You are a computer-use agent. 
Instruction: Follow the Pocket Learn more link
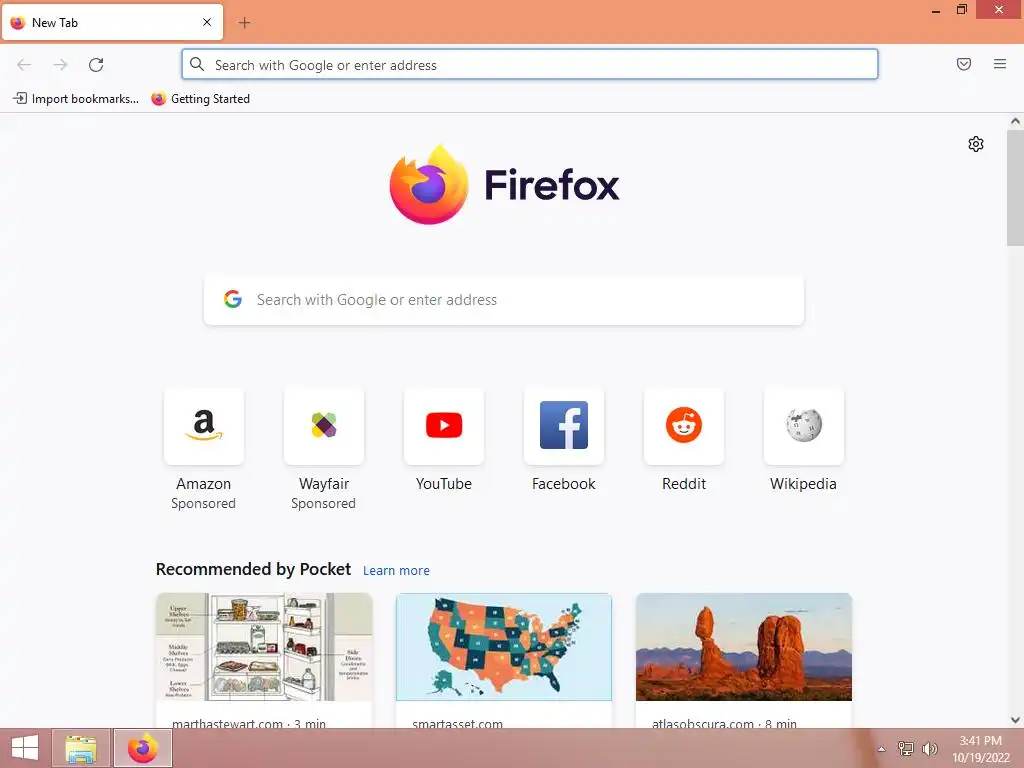point(396,571)
